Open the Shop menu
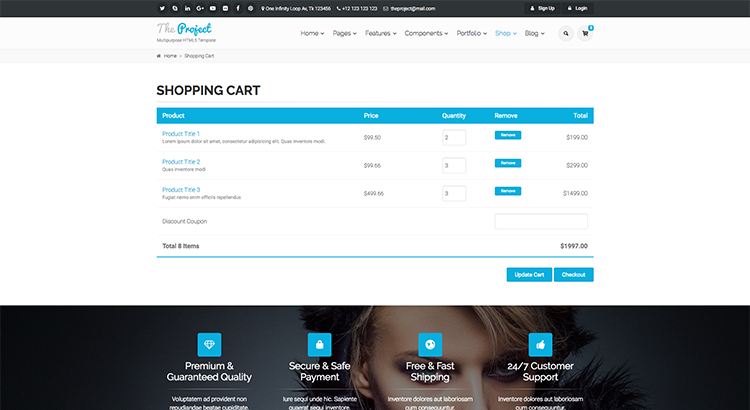 505,33
